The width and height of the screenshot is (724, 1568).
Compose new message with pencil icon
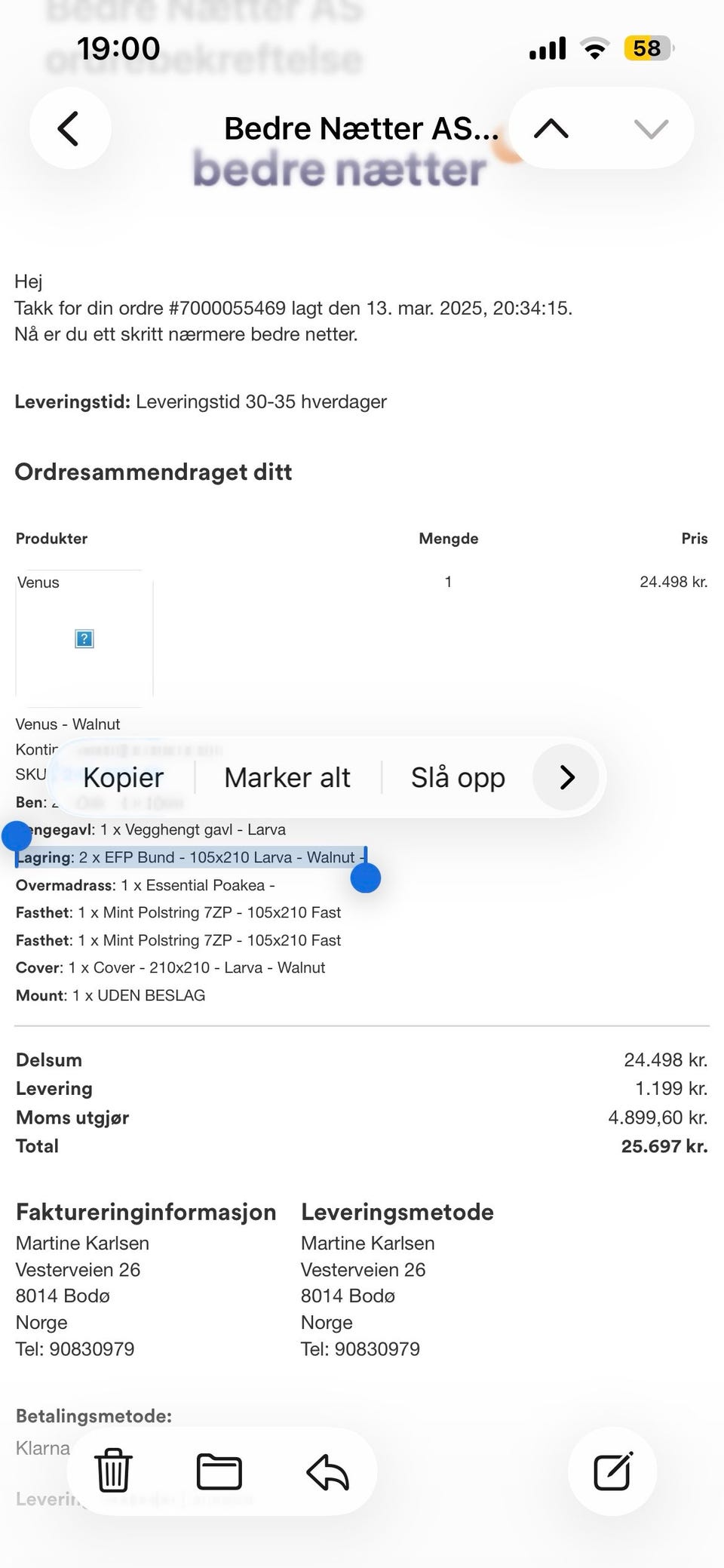pos(612,1471)
